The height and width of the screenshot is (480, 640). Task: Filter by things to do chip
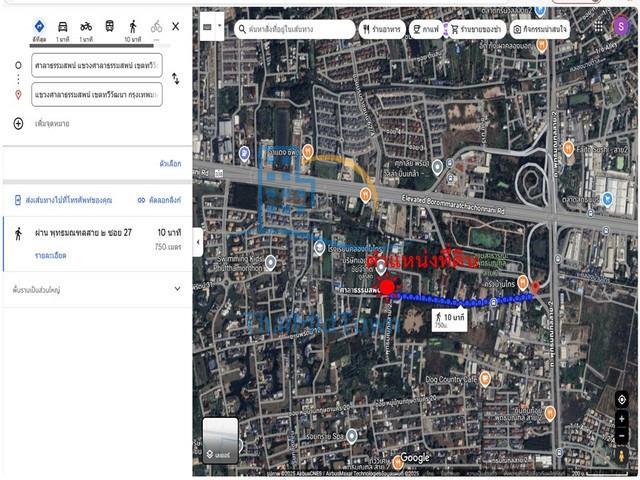[x=540, y=29]
